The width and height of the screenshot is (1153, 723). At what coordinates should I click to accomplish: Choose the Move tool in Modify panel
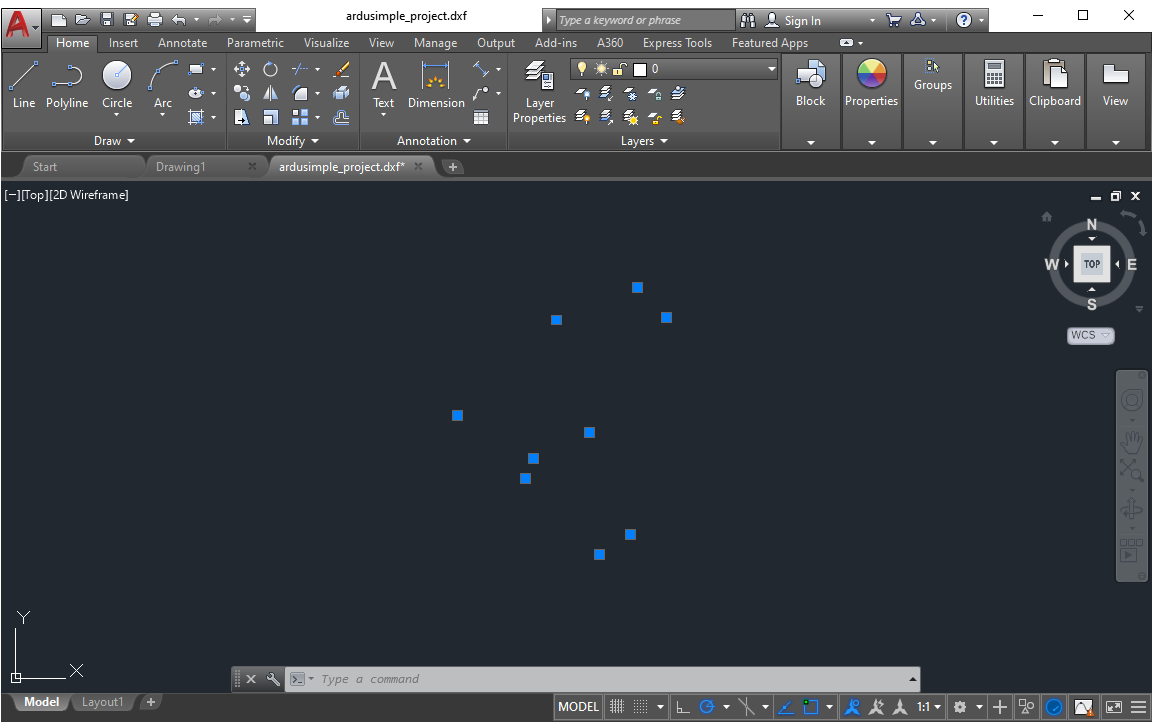[x=241, y=69]
